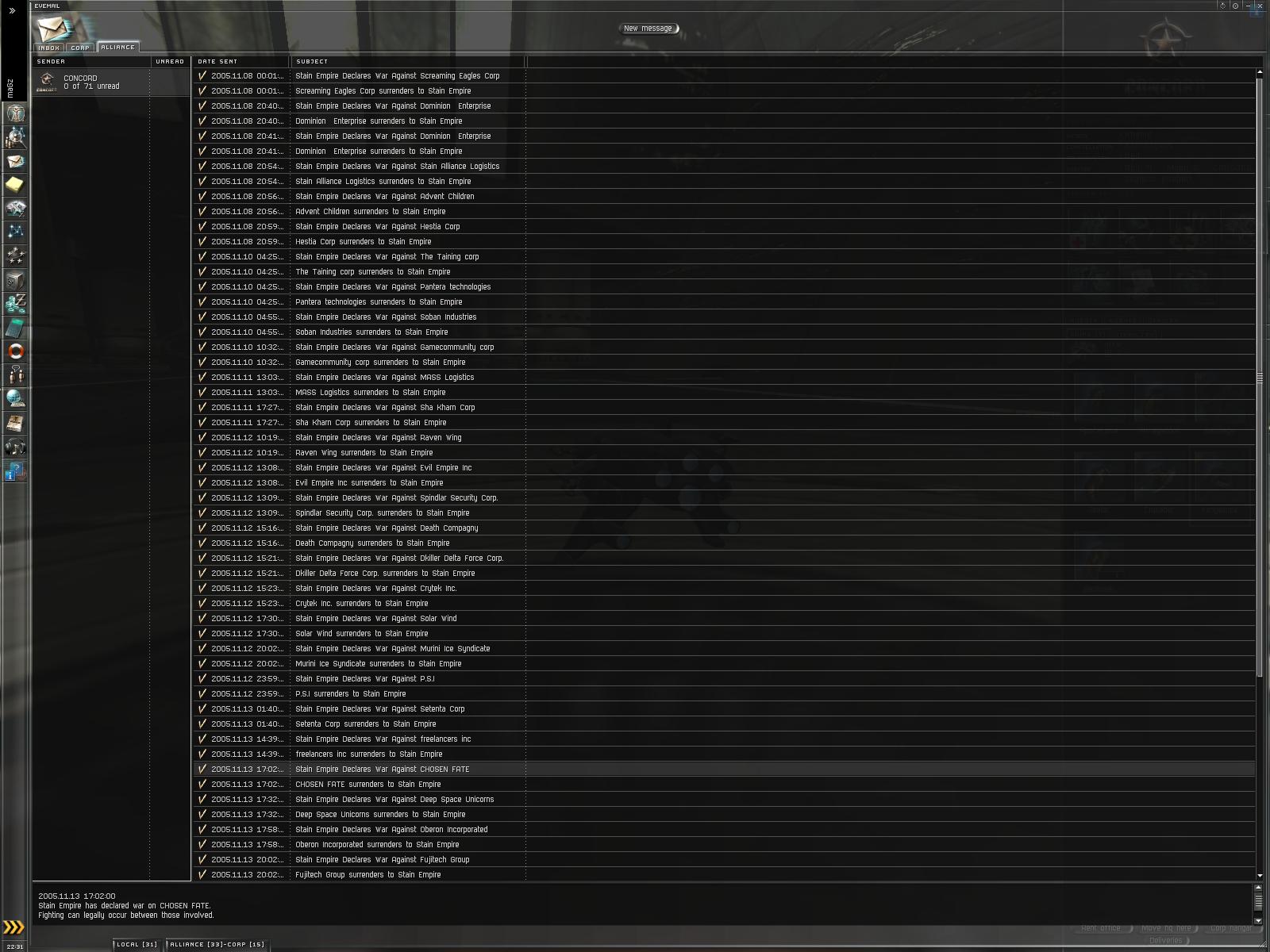Open 'Screaming Eagles Corp surrenders' message
The height and width of the screenshot is (952, 1270).
pyautogui.click(x=725, y=91)
